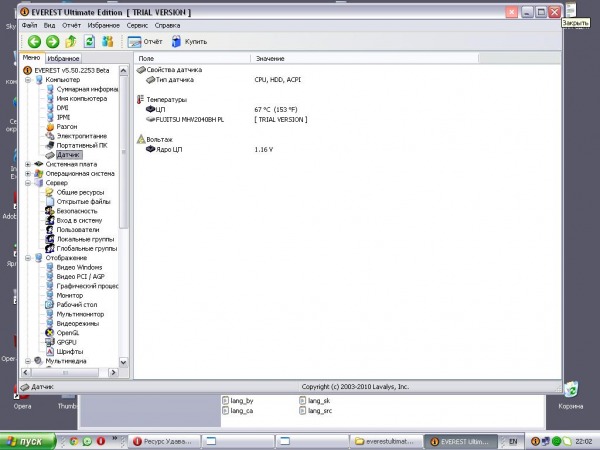This screenshot has width=600, height=450.
Task: Click the Поле column header
Action: pyautogui.click(x=192, y=59)
